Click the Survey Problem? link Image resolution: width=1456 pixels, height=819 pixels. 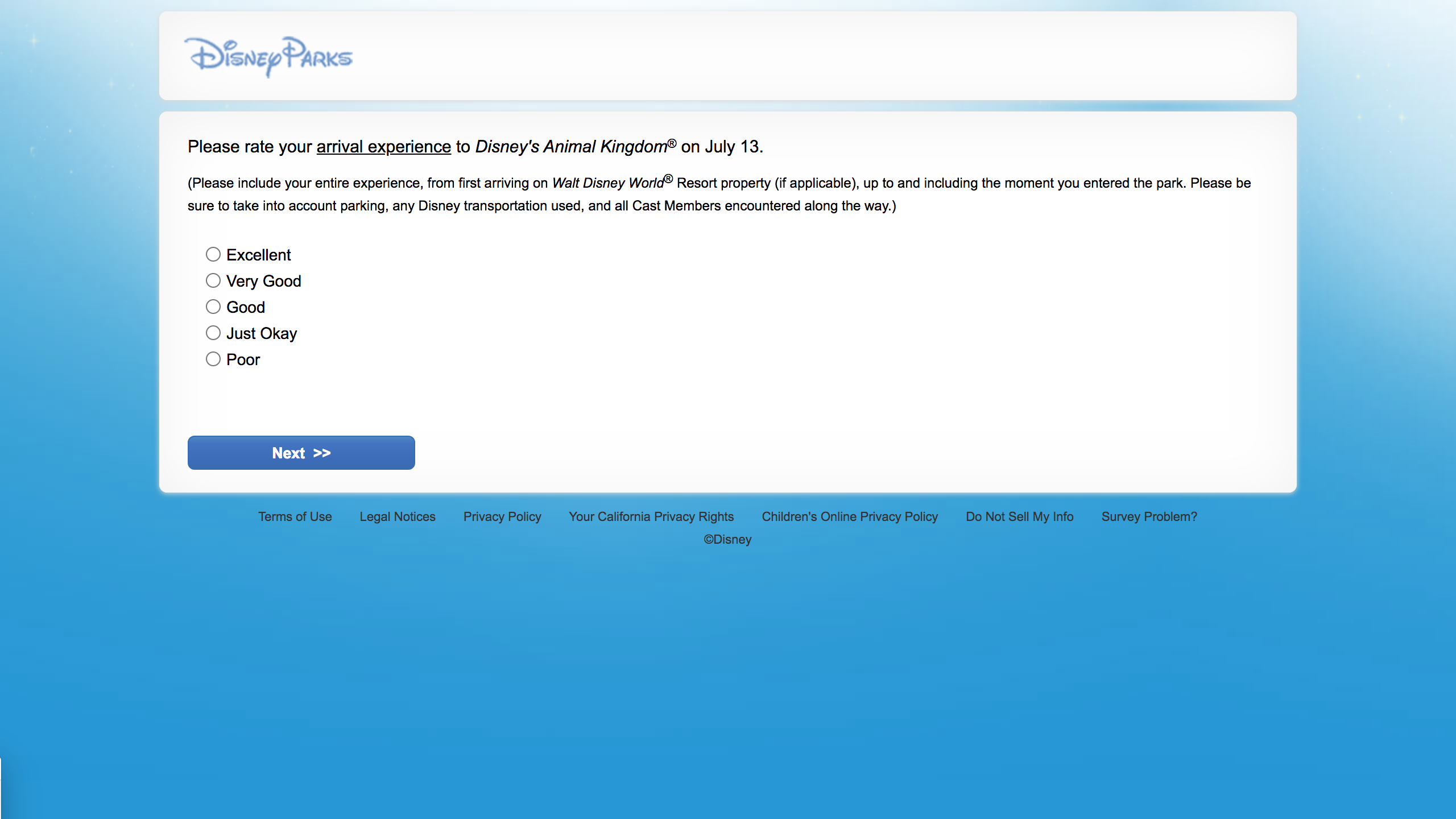pyautogui.click(x=1149, y=516)
